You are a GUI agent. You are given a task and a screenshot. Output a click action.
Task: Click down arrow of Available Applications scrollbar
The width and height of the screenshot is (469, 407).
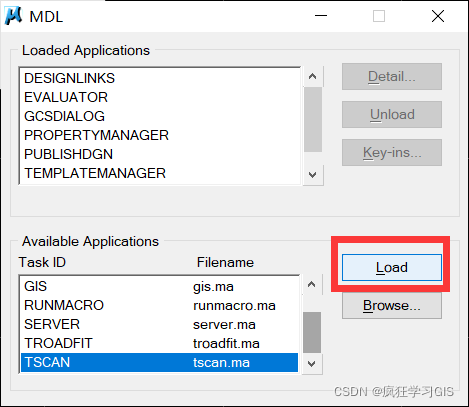[312, 363]
